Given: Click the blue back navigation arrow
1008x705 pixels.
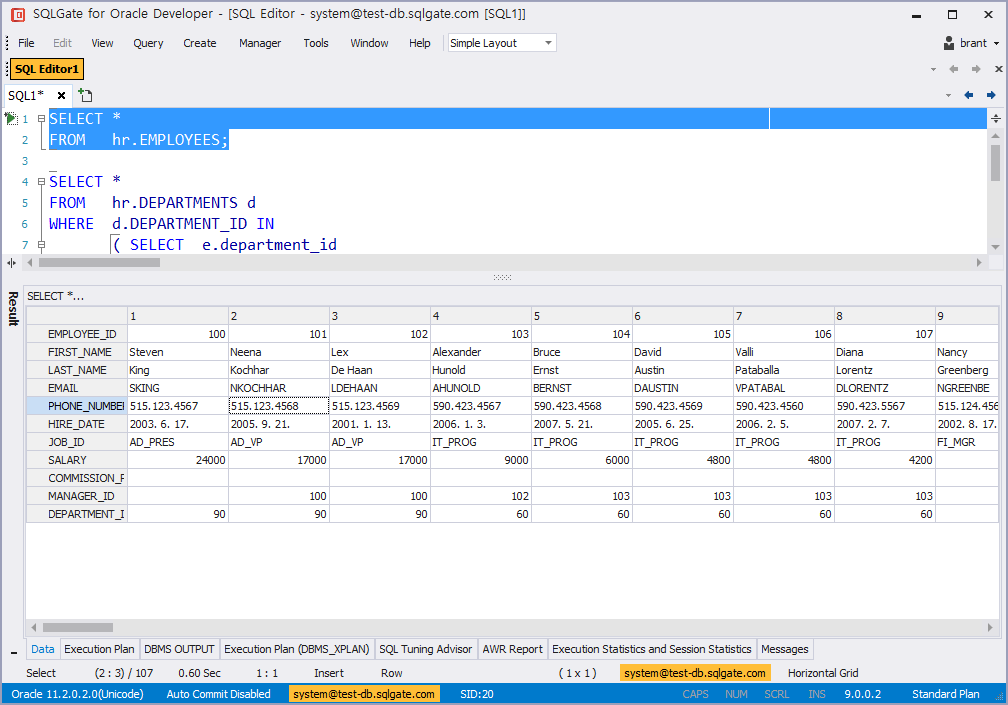Looking at the screenshot, I should click(968, 95).
